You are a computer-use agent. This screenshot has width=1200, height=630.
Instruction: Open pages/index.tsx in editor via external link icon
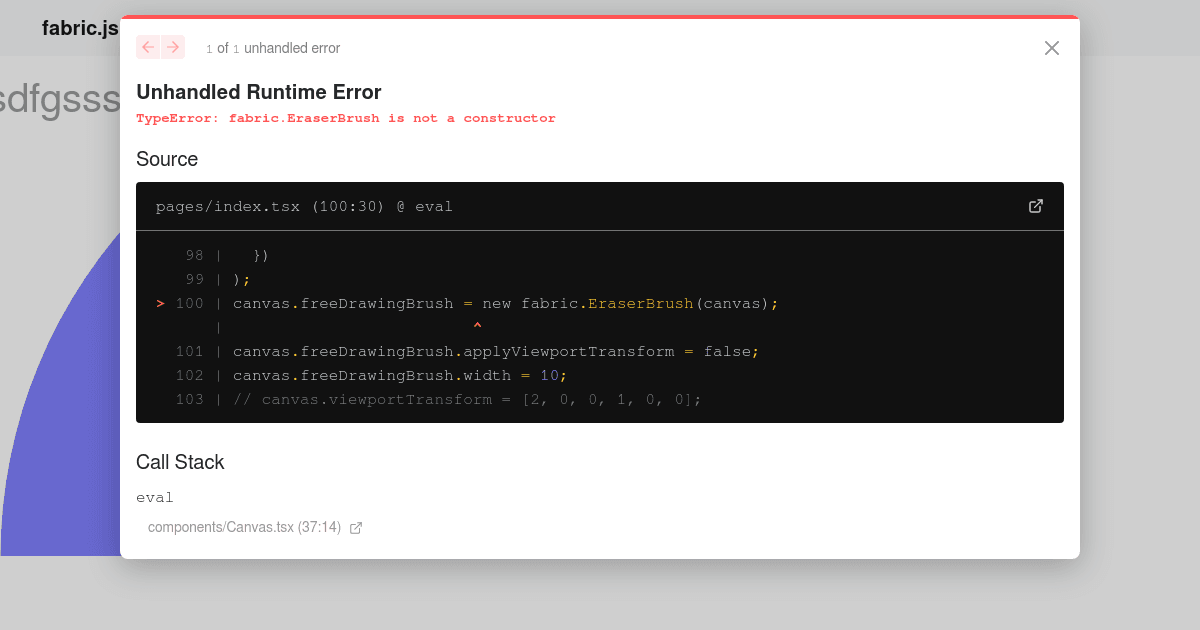click(x=1036, y=206)
